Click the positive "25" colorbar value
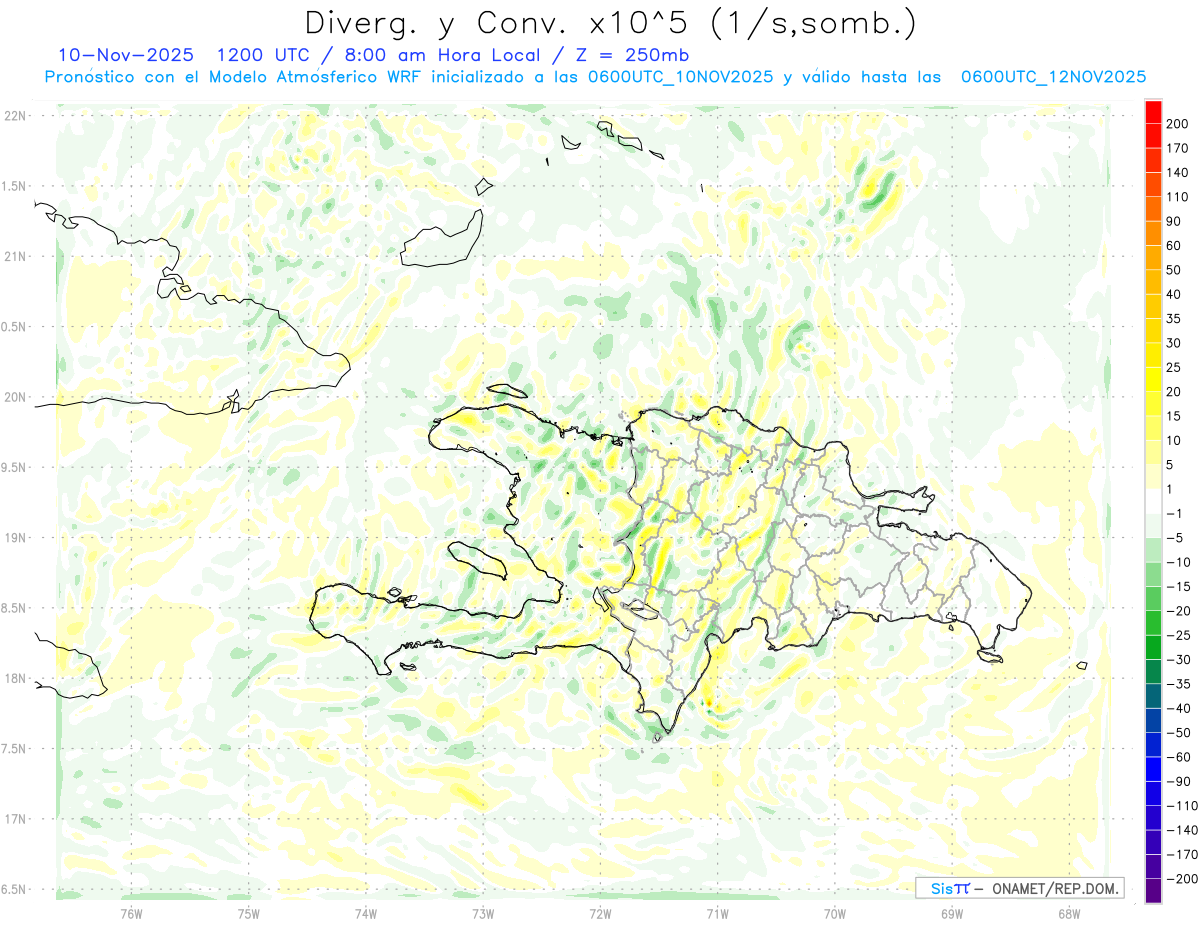1200x927 pixels. click(x=1175, y=367)
